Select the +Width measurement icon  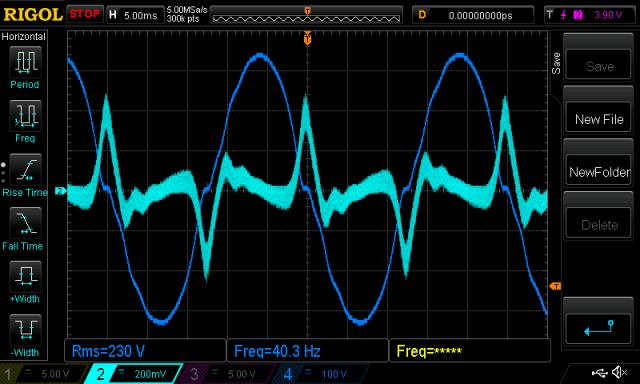click(25, 277)
